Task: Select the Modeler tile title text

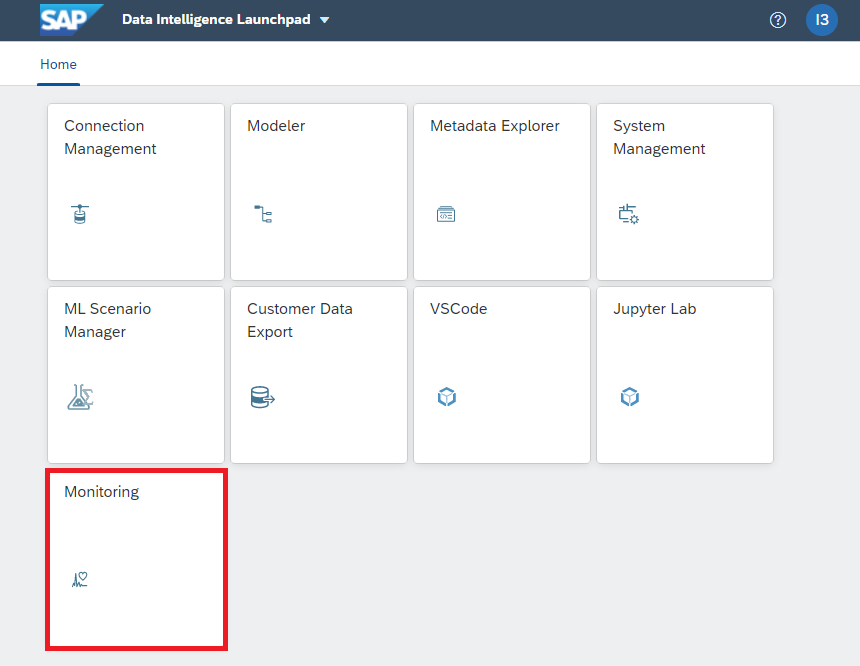Action: [x=276, y=126]
